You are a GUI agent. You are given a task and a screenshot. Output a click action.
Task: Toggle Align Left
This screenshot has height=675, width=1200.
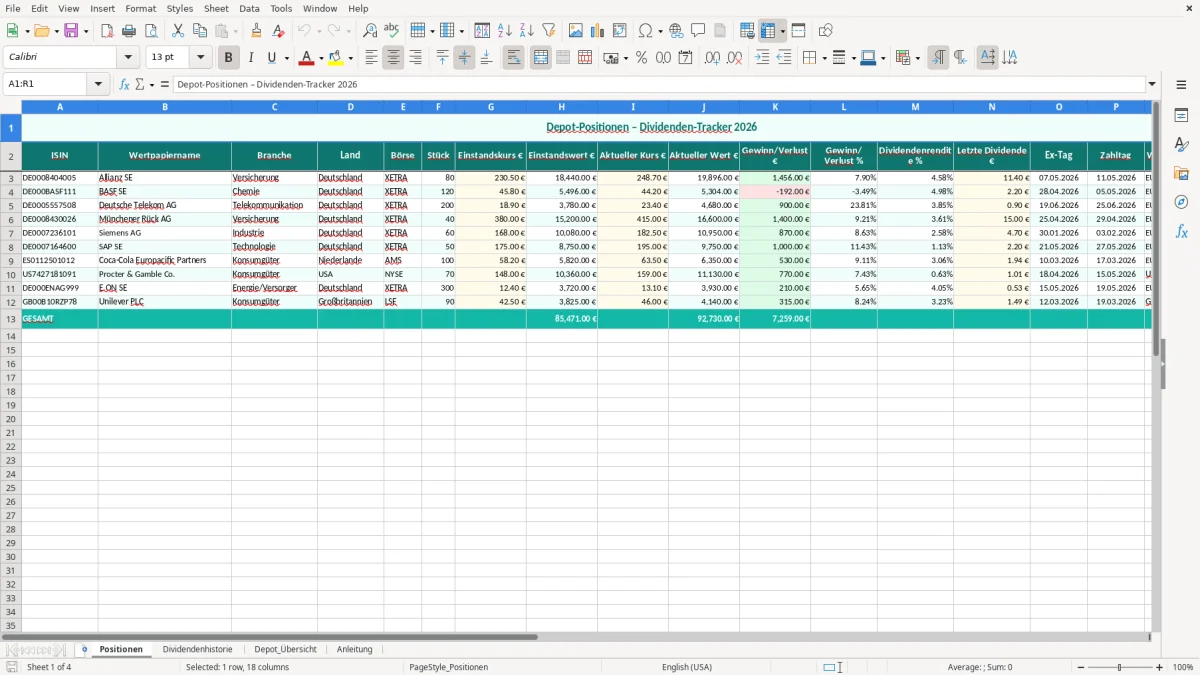(371, 58)
